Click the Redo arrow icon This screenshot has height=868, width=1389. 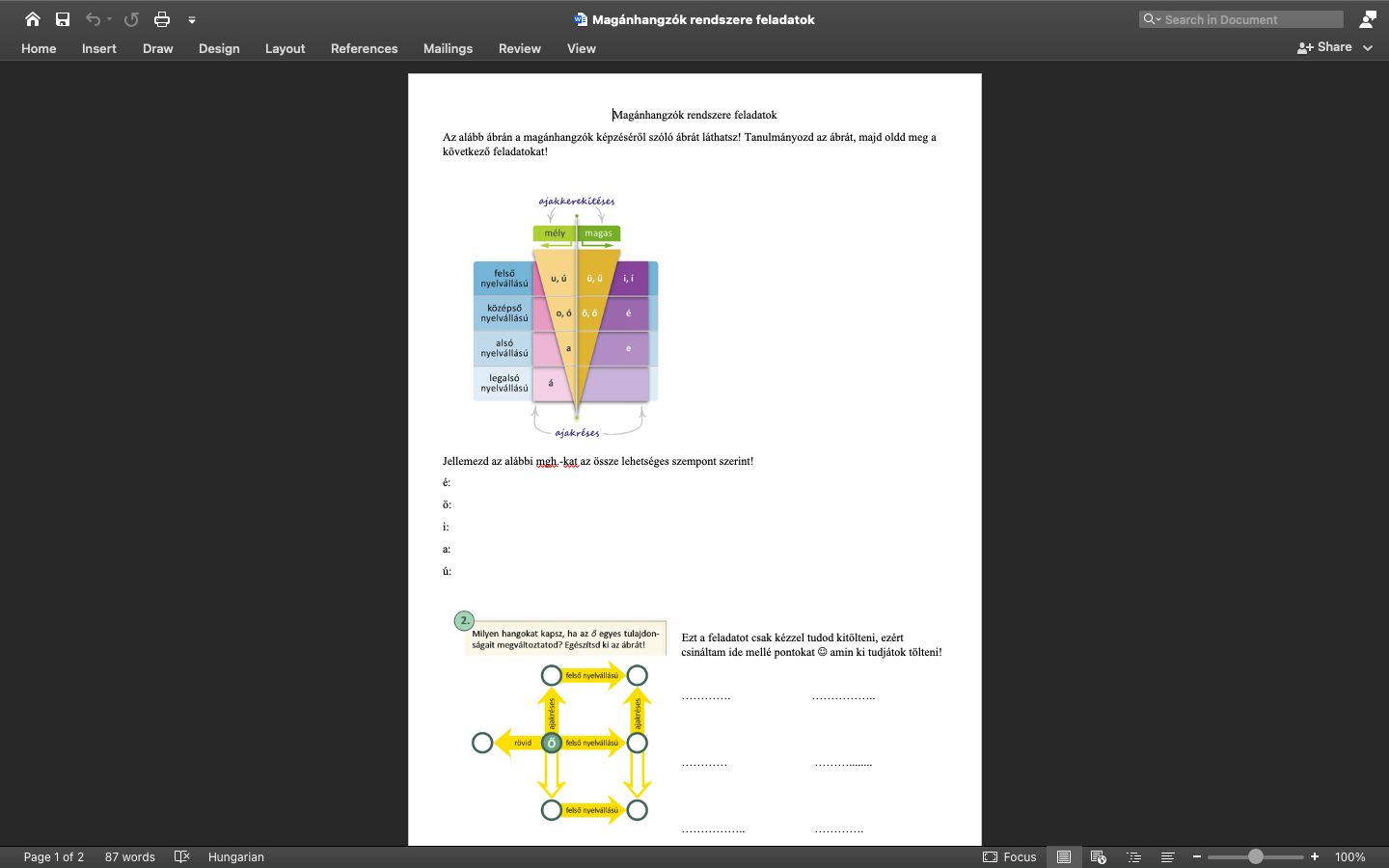coord(131,19)
